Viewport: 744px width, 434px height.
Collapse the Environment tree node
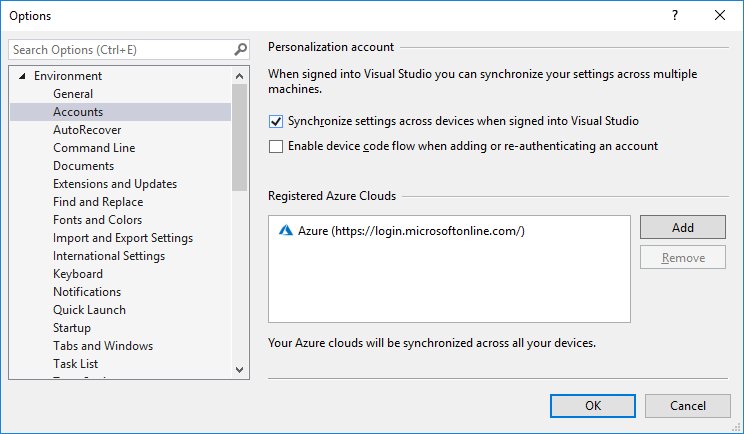coord(22,76)
